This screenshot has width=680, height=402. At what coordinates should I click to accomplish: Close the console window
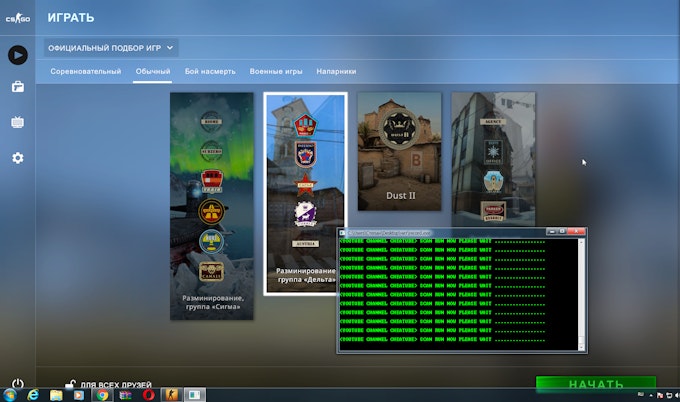tap(576, 232)
